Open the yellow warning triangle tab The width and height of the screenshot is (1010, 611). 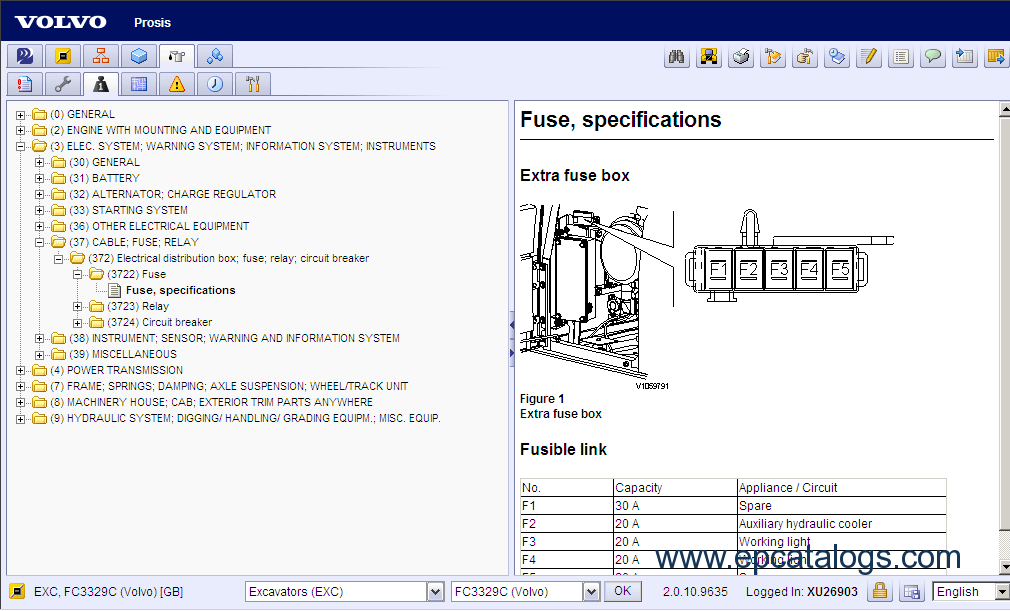pos(177,84)
